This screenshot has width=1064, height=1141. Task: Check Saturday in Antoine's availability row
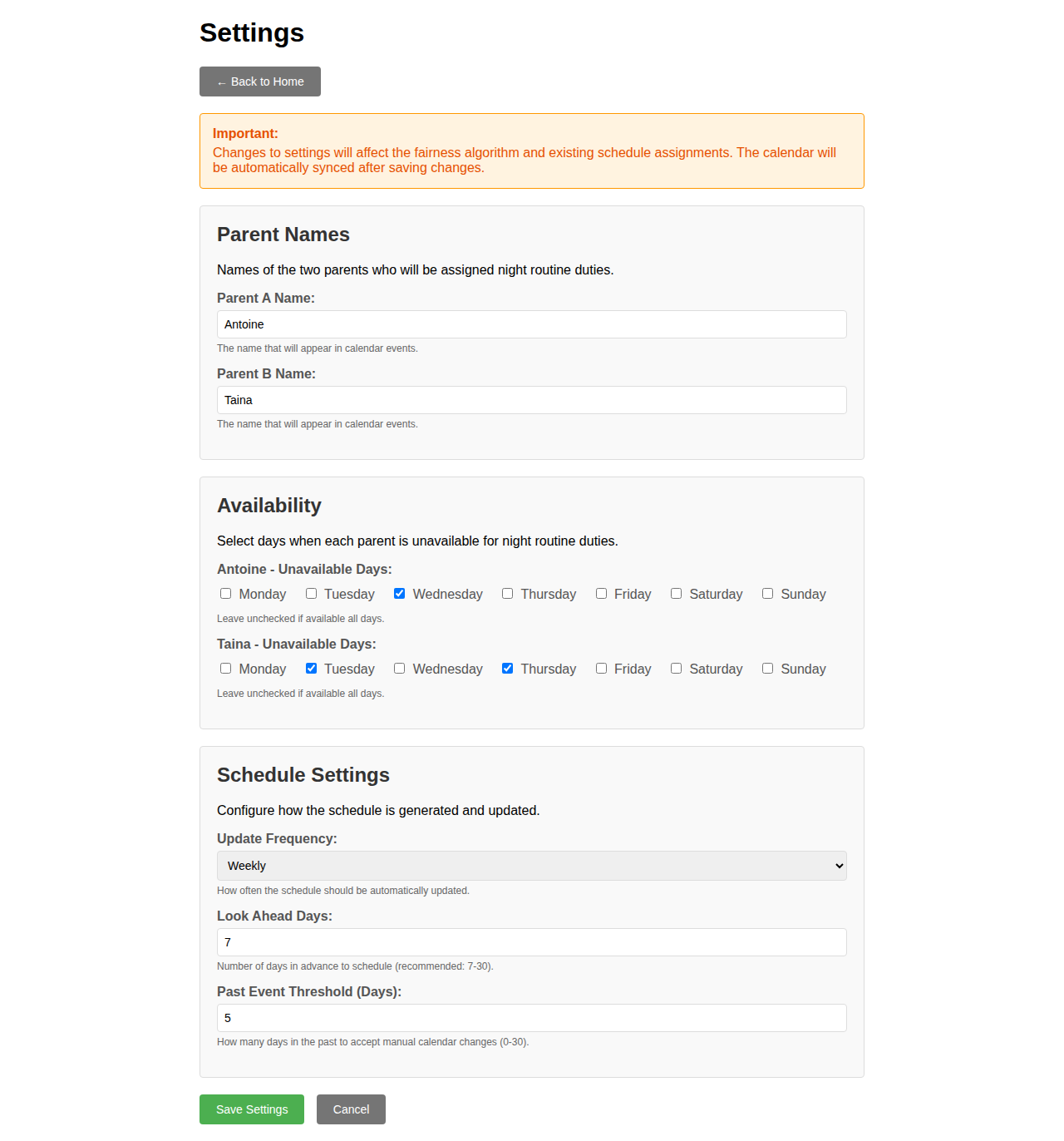point(676,593)
